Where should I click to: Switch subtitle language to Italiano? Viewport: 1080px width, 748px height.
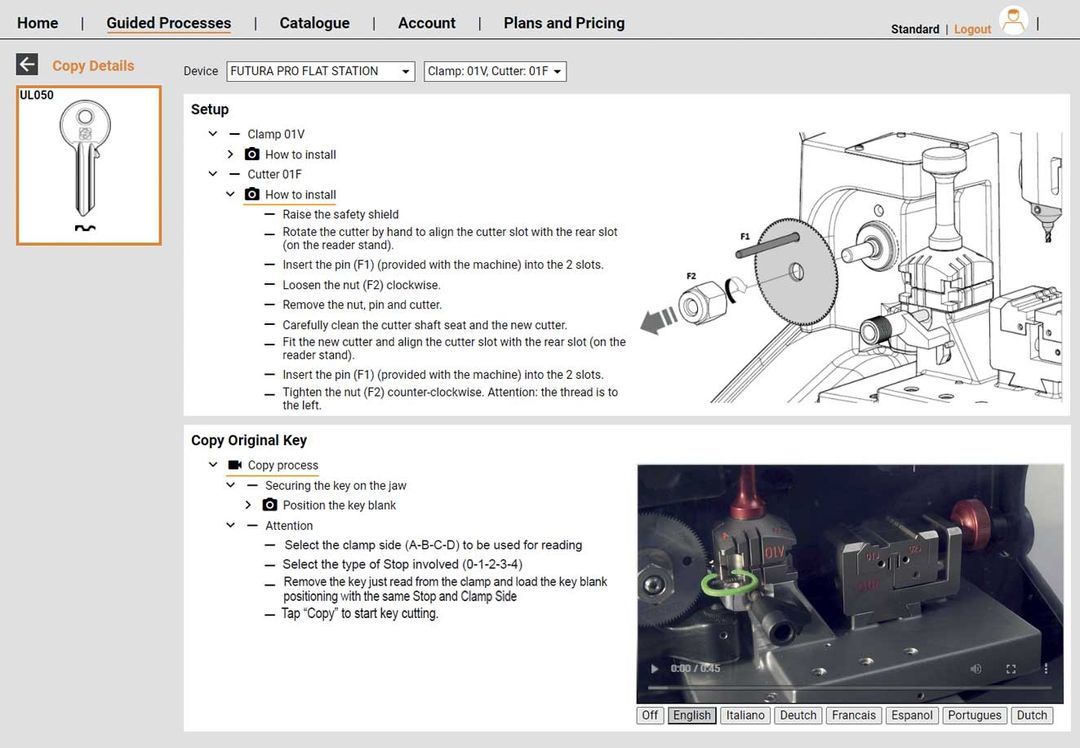[744, 715]
